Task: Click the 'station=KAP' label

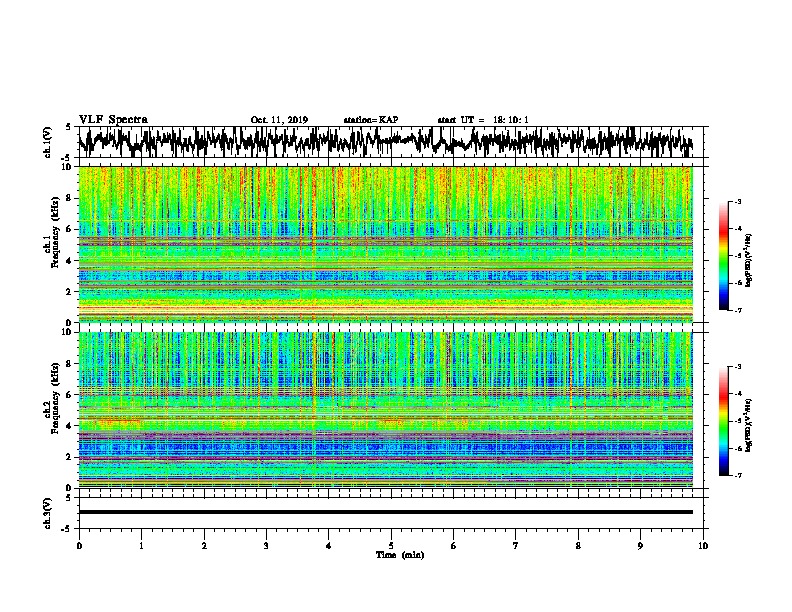Action: [x=371, y=120]
